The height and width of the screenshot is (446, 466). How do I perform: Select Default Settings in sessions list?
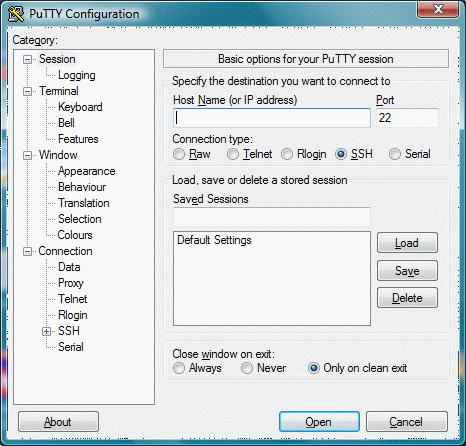pyautogui.click(x=214, y=240)
